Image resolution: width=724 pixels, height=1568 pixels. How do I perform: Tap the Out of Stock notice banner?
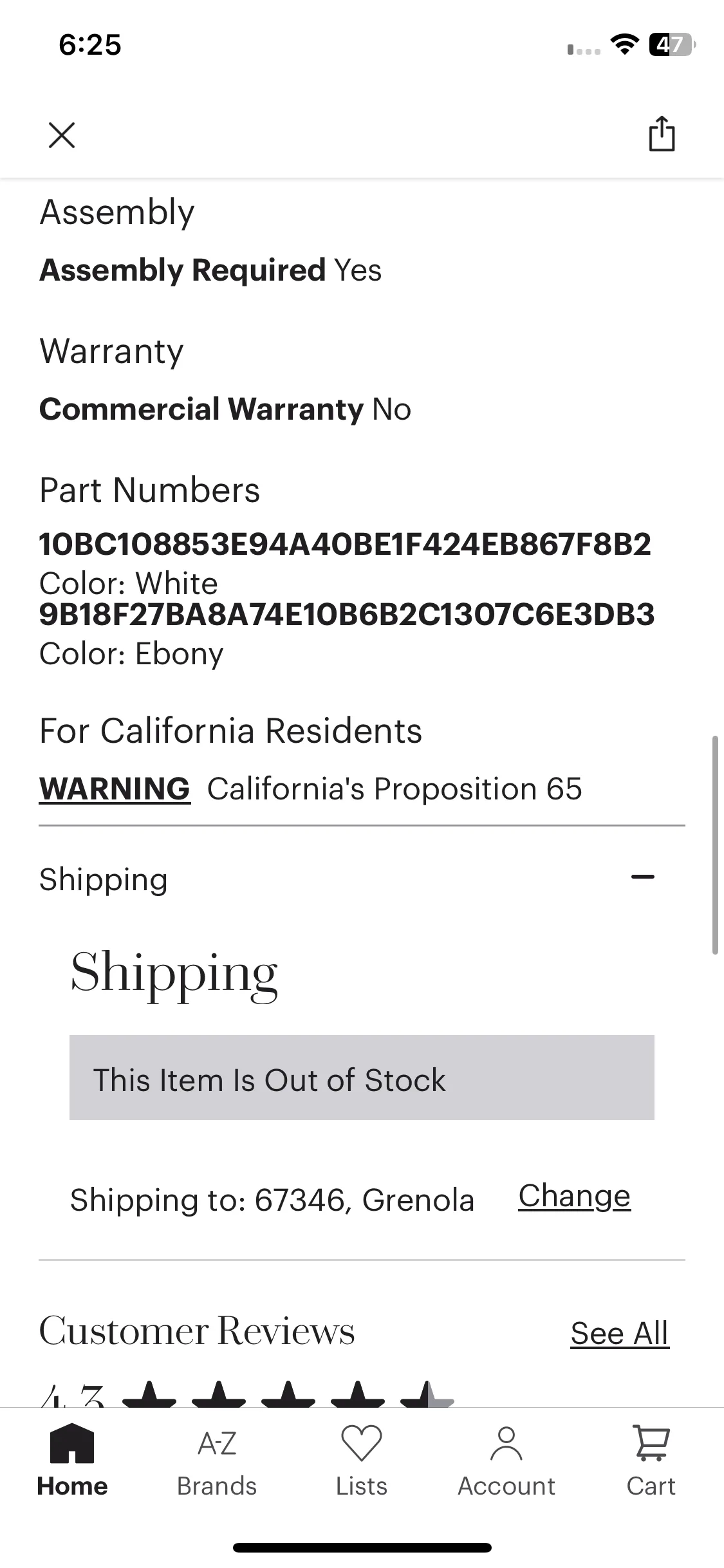[x=362, y=1078]
